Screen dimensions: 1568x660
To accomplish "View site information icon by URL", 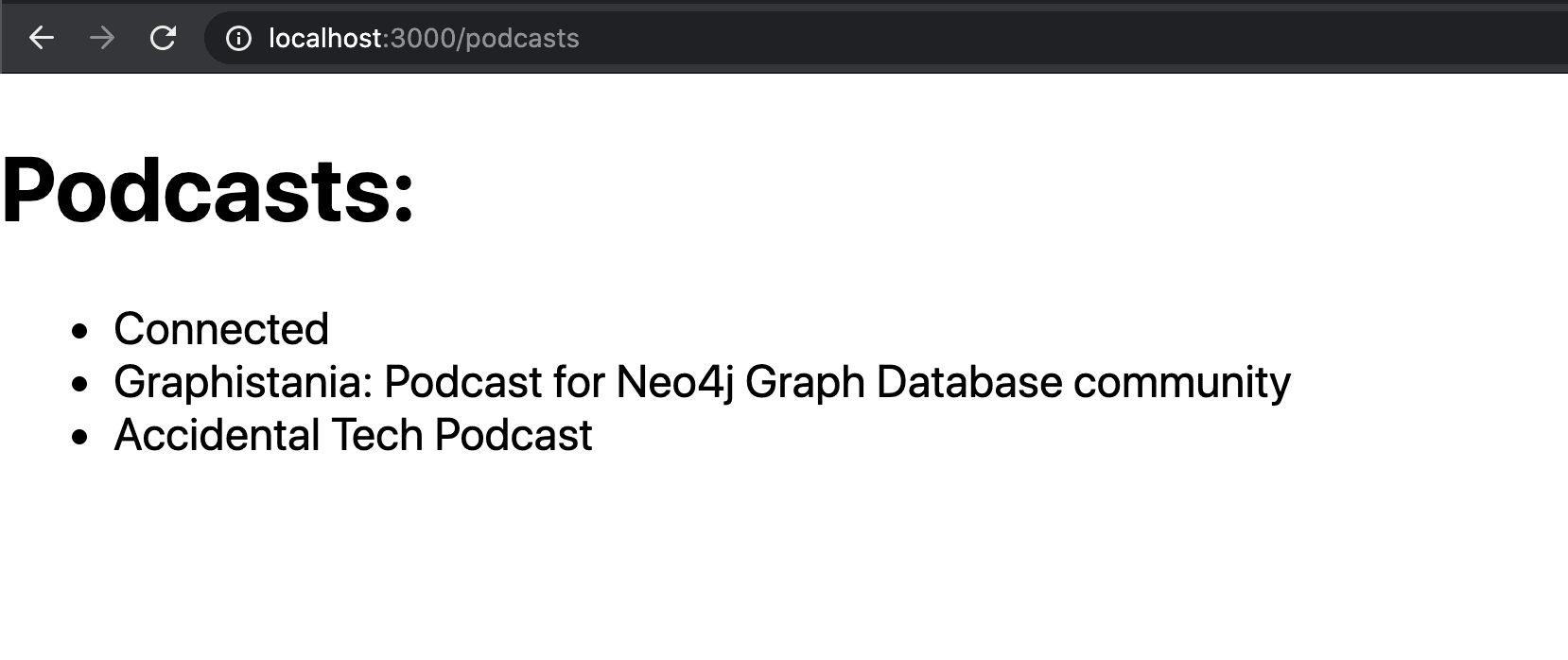I will (x=239, y=39).
